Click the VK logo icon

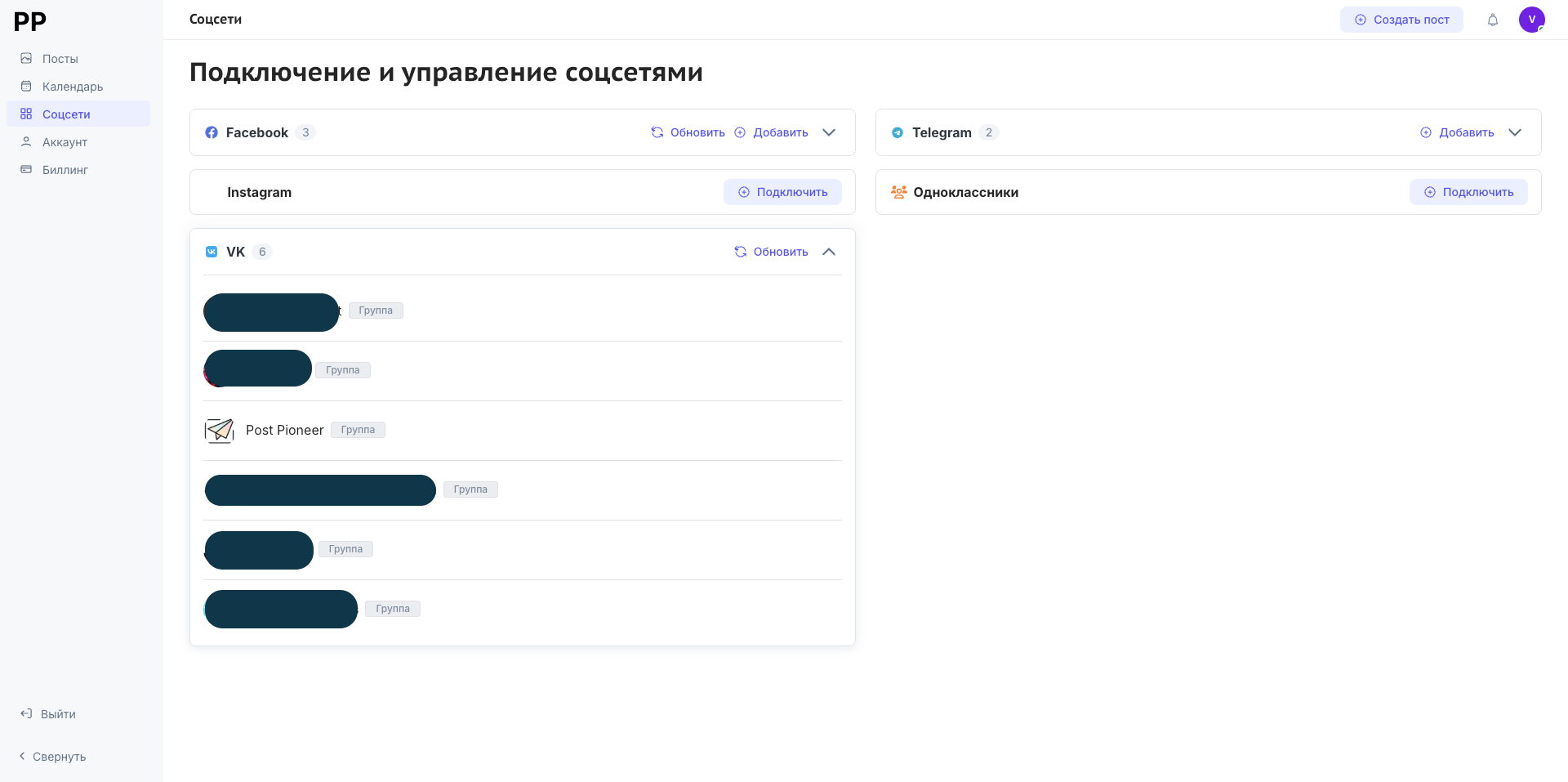point(212,252)
